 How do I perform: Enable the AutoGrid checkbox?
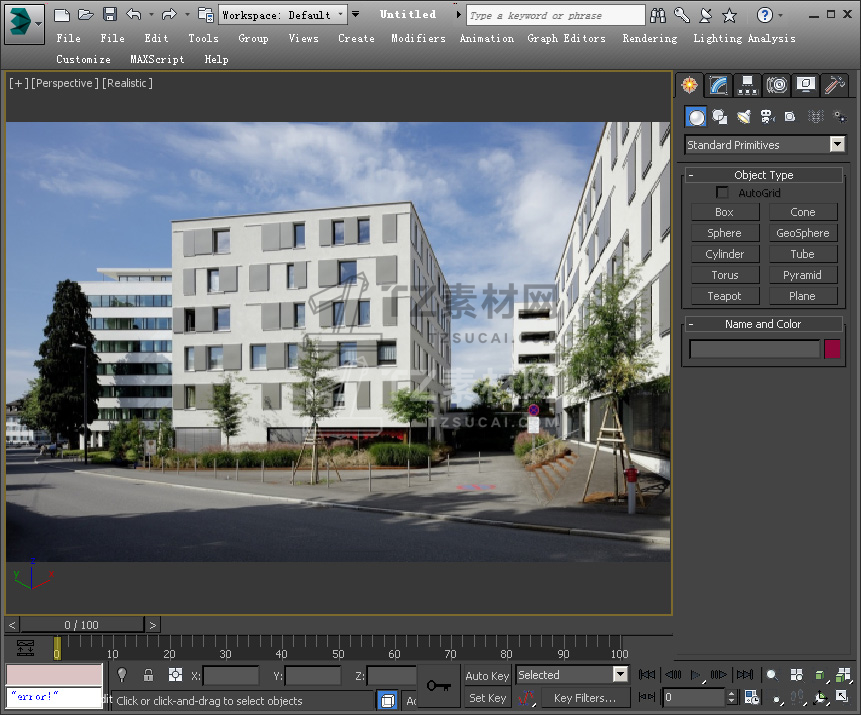(722, 193)
